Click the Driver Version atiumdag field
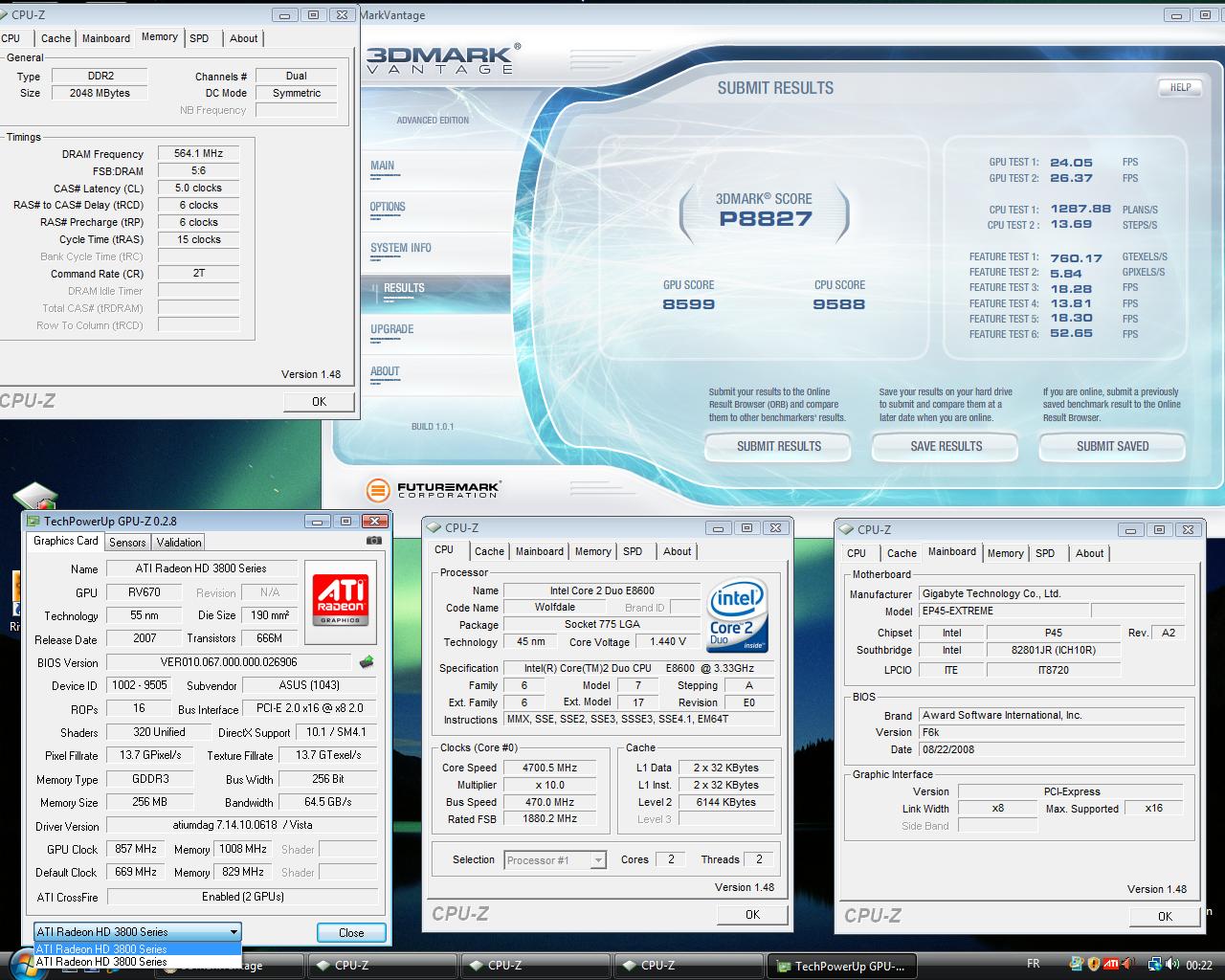 click(x=242, y=826)
